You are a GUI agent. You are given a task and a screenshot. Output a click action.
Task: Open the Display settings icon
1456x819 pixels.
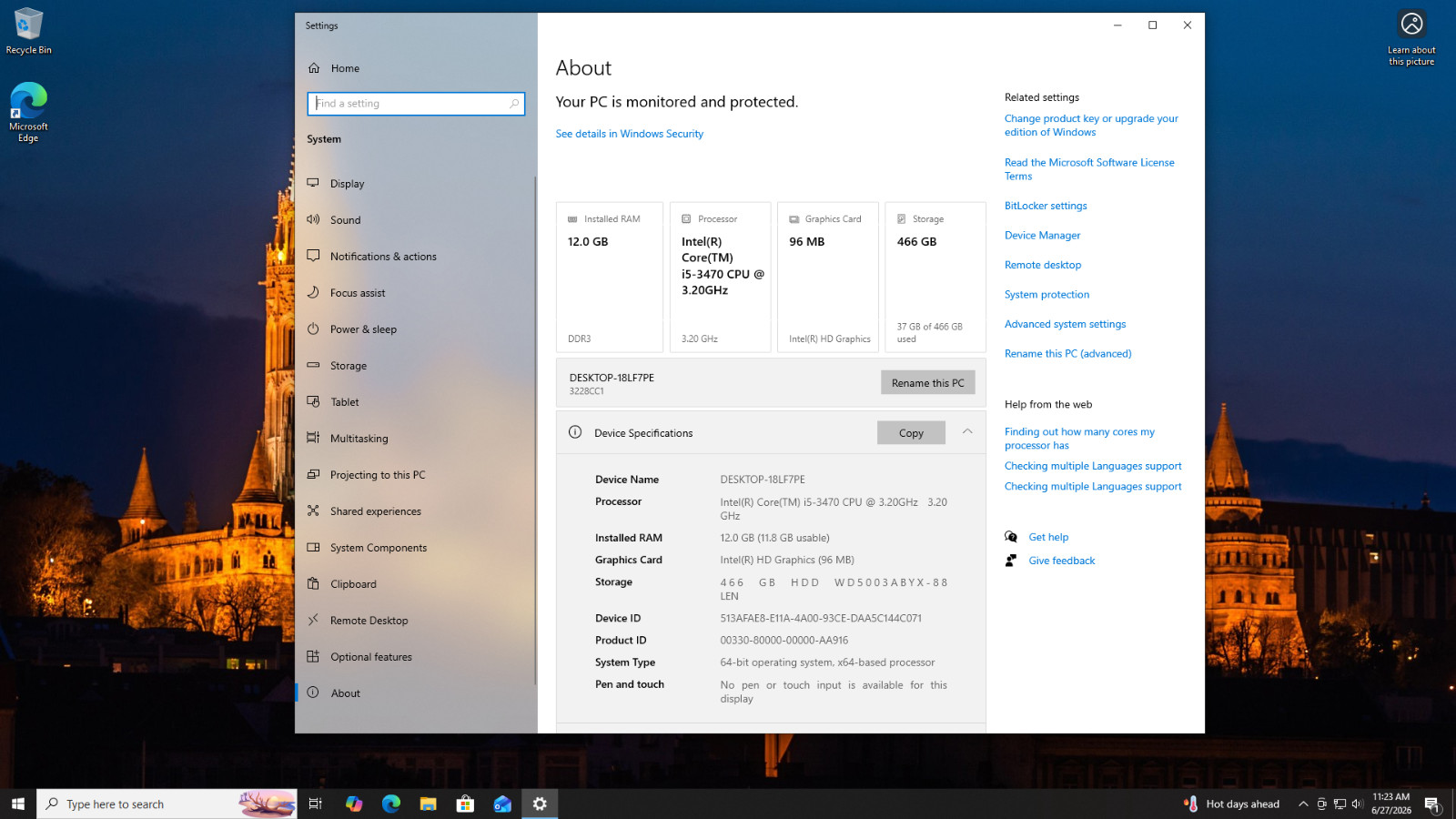[313, 183]
